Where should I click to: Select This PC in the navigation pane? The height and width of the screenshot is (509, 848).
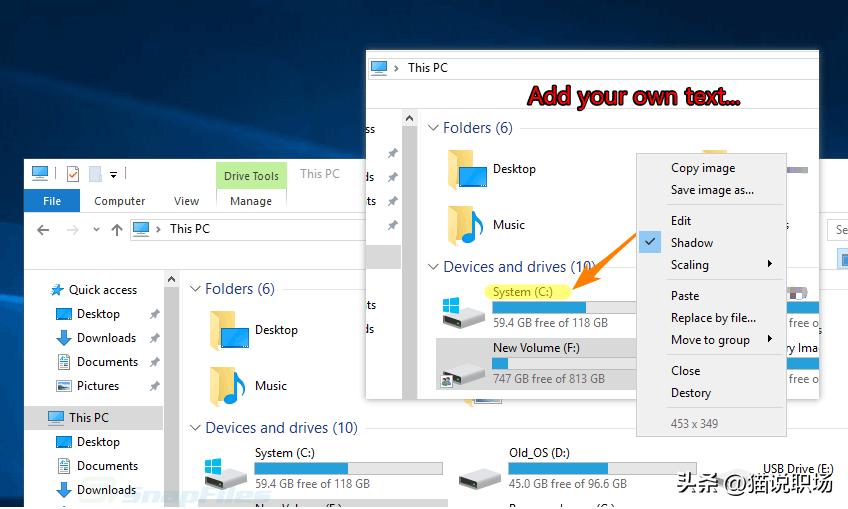(88, 417)
